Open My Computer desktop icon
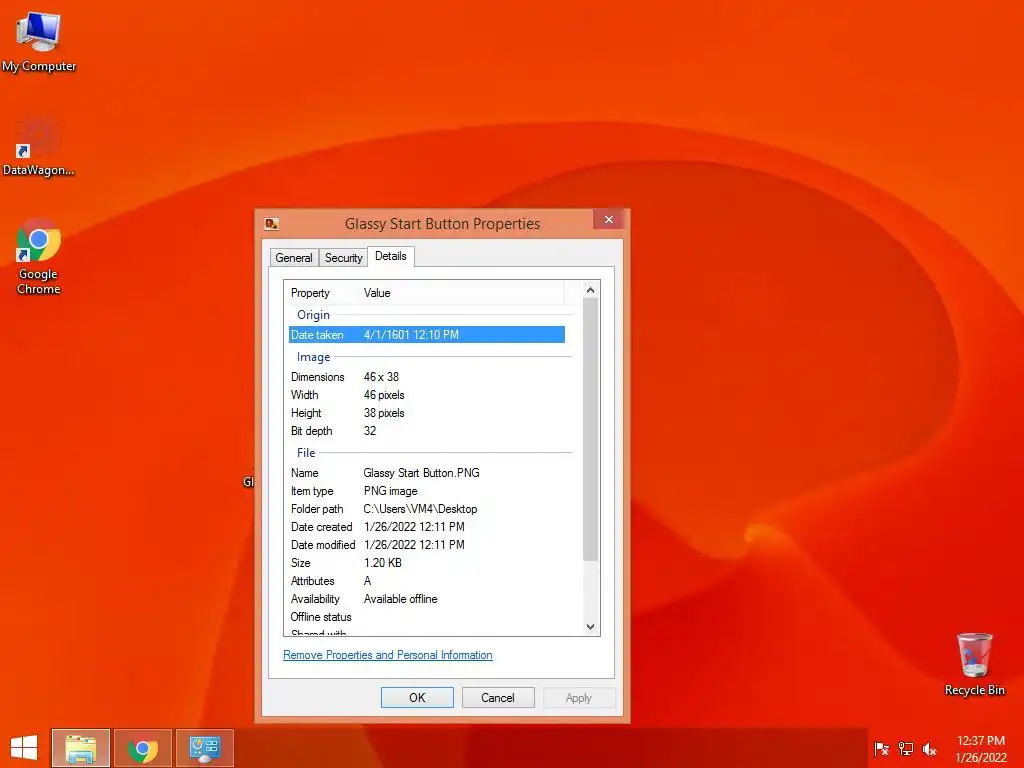Screen dimensions: 1024x768 coord(39,42)
